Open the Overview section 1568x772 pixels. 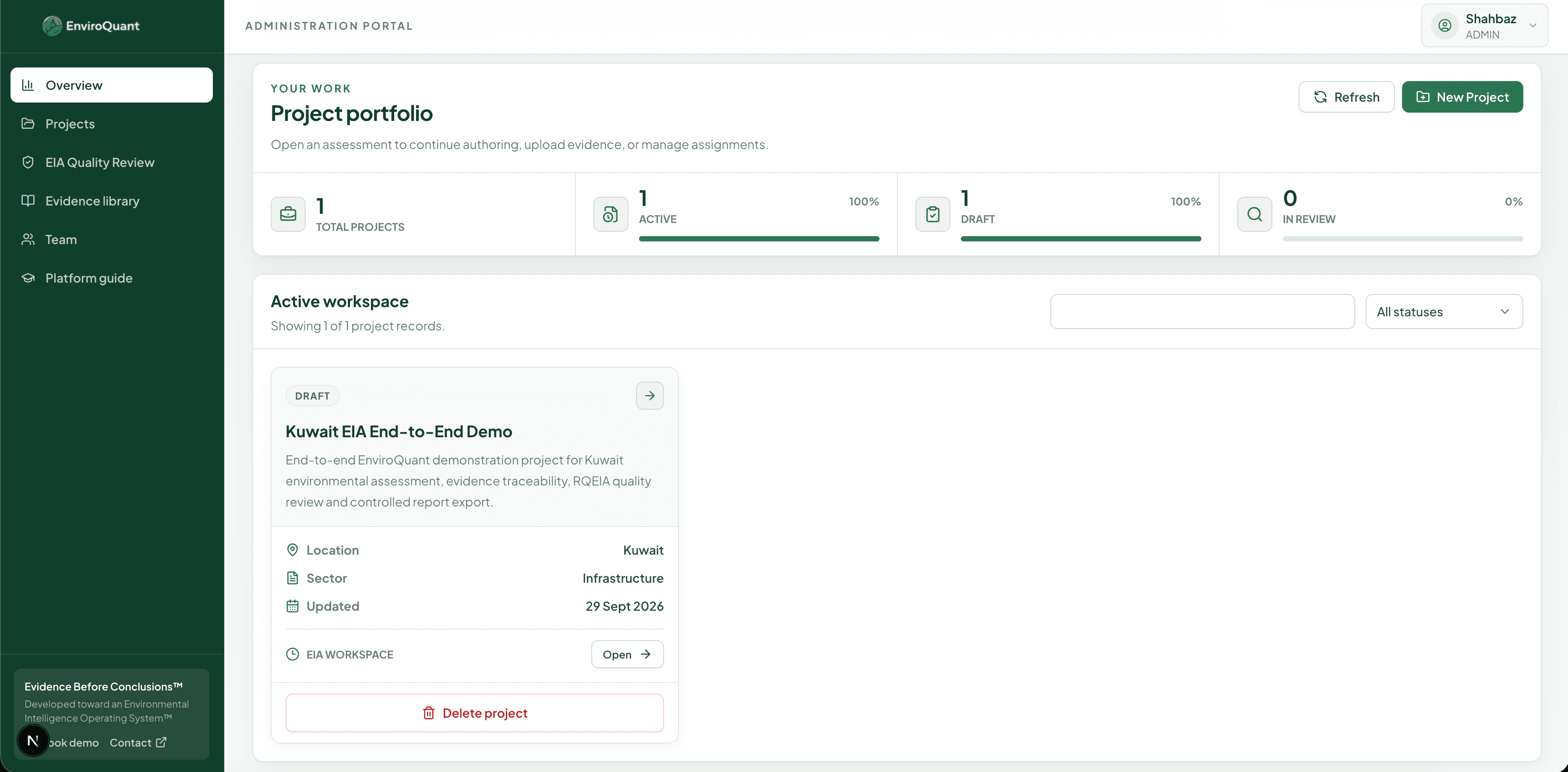[111, 85]
